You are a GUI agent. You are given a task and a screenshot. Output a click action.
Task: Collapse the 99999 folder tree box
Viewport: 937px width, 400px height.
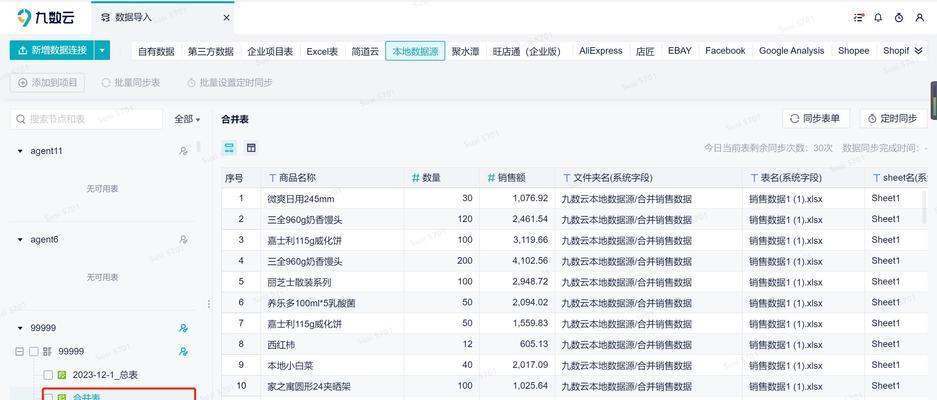click(x=20, y=352)
